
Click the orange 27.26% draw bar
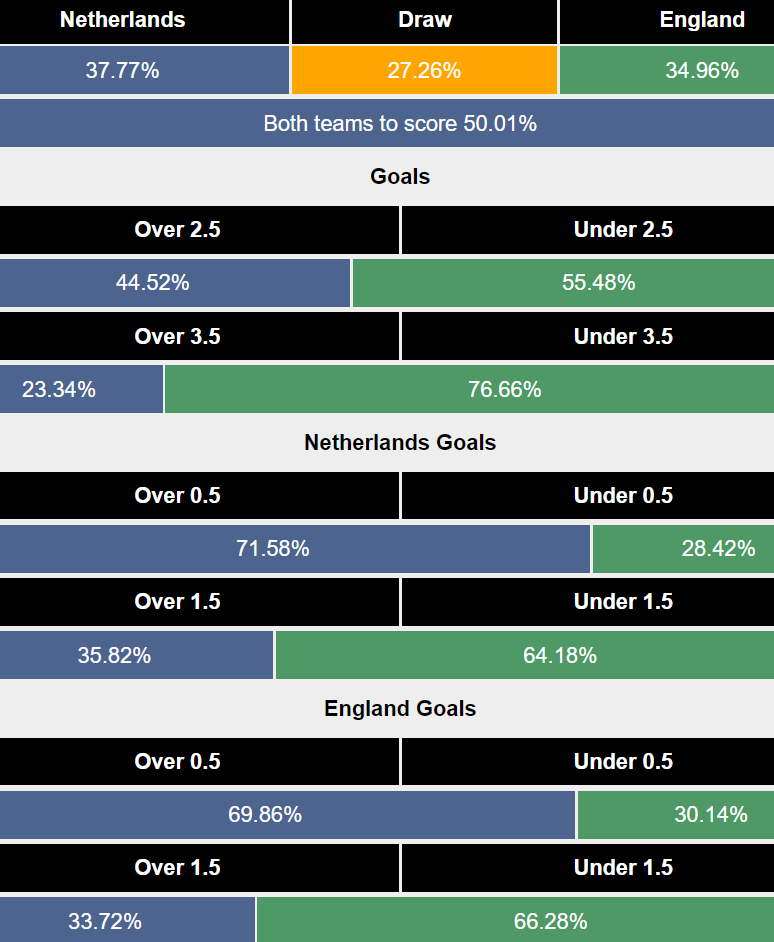[424, 70]
